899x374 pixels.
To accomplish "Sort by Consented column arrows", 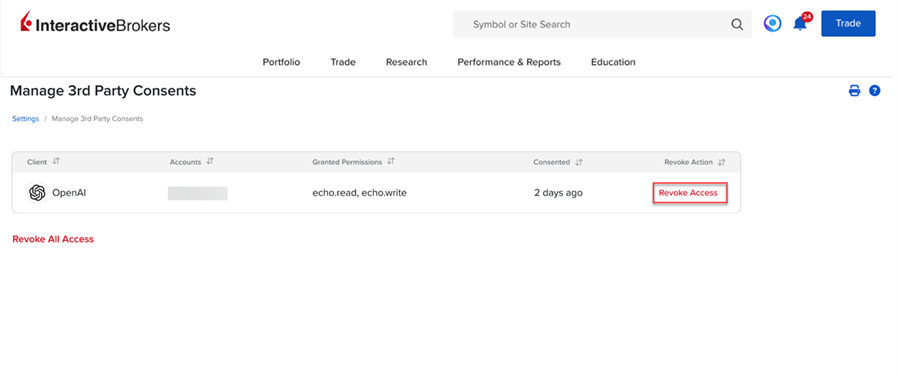I will tap(579, 162).
